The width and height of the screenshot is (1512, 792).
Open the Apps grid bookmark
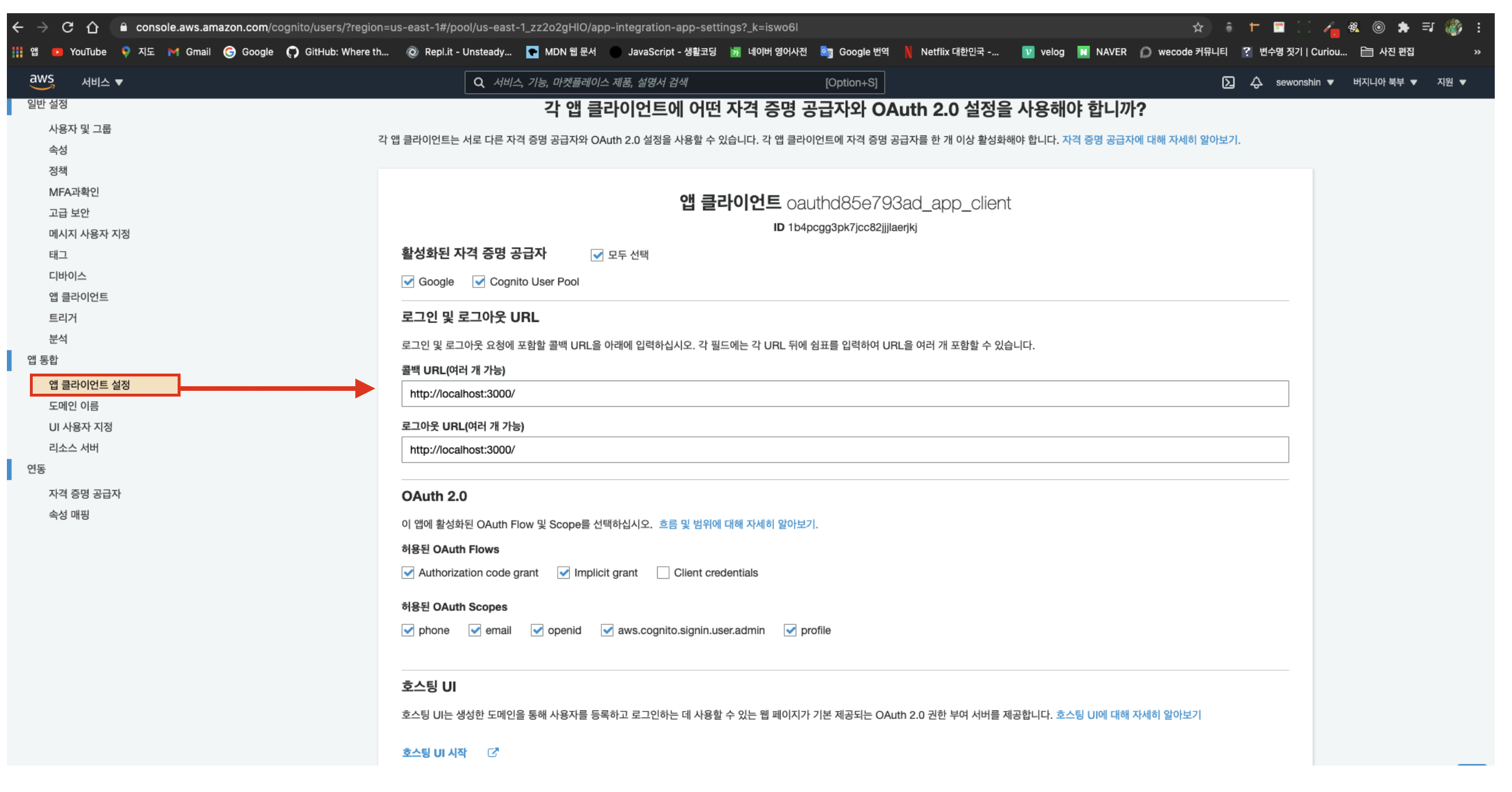pos(25,52)
